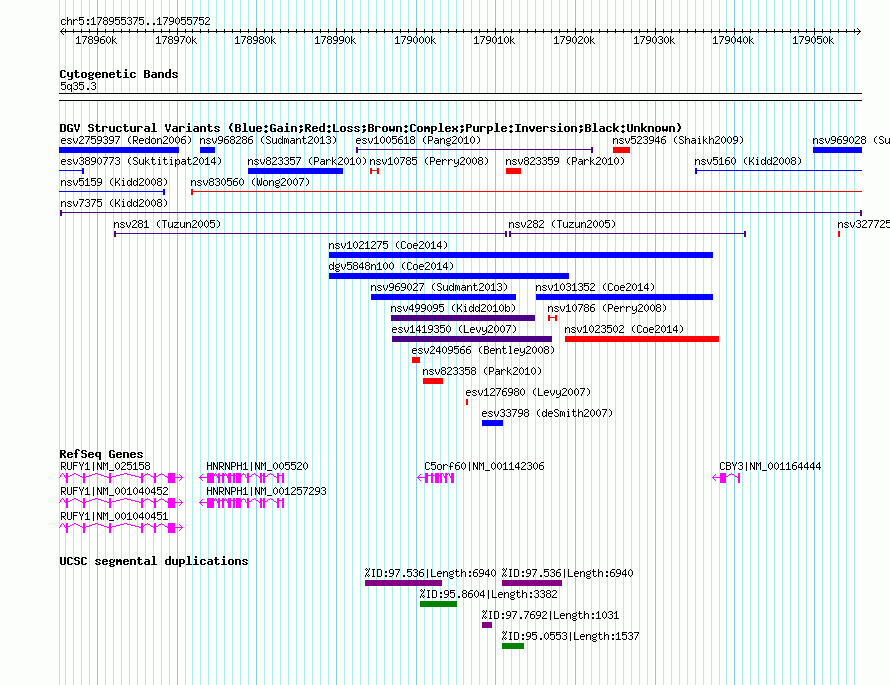This screenshot has height=685, width=890.
Task: Select the small %ID:97.7692 Length:1031 segment
Action: pyautogui.click(x=487, y=625)
